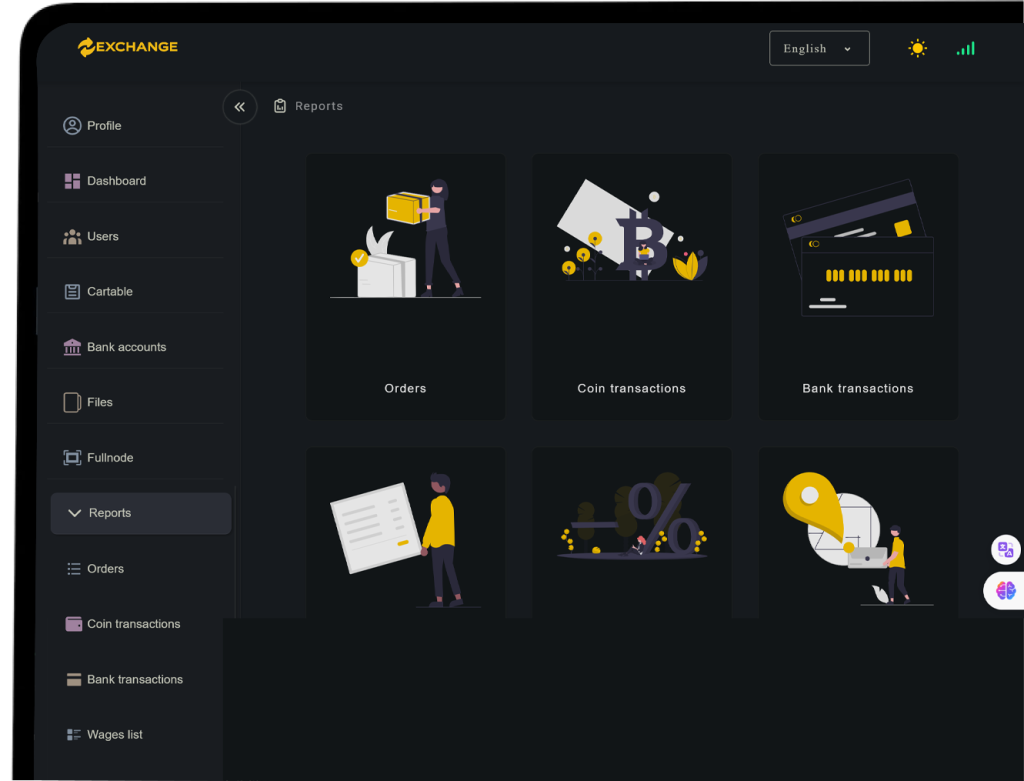This screenshot has width=1024, height=781.
Task: Click the Dashboard grid icon
Action: tap(72, 181)
